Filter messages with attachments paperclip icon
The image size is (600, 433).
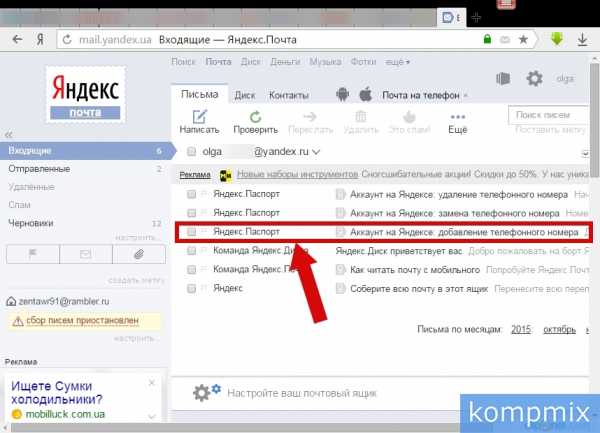click(139, 254)
